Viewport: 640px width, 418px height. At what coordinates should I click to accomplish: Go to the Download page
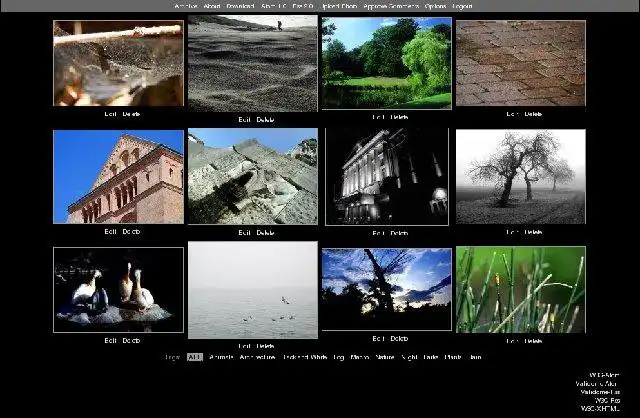tap(240, 6)
